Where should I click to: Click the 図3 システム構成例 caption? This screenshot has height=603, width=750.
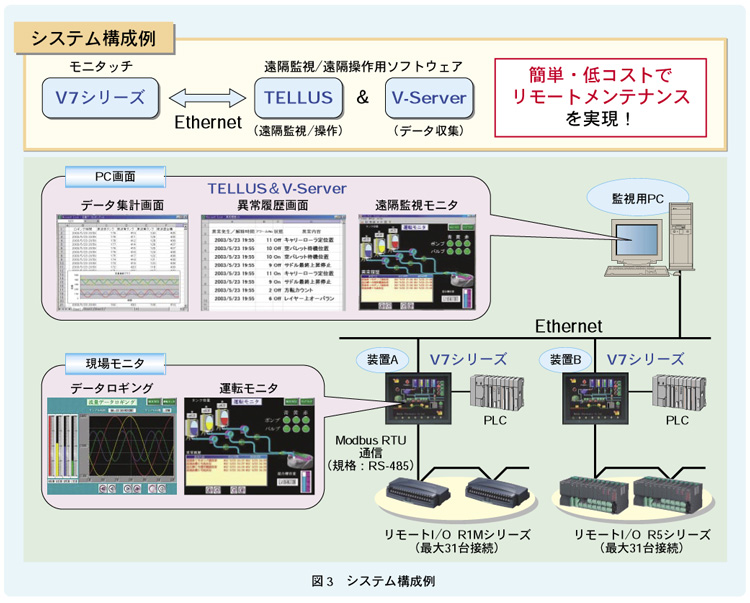373,581
